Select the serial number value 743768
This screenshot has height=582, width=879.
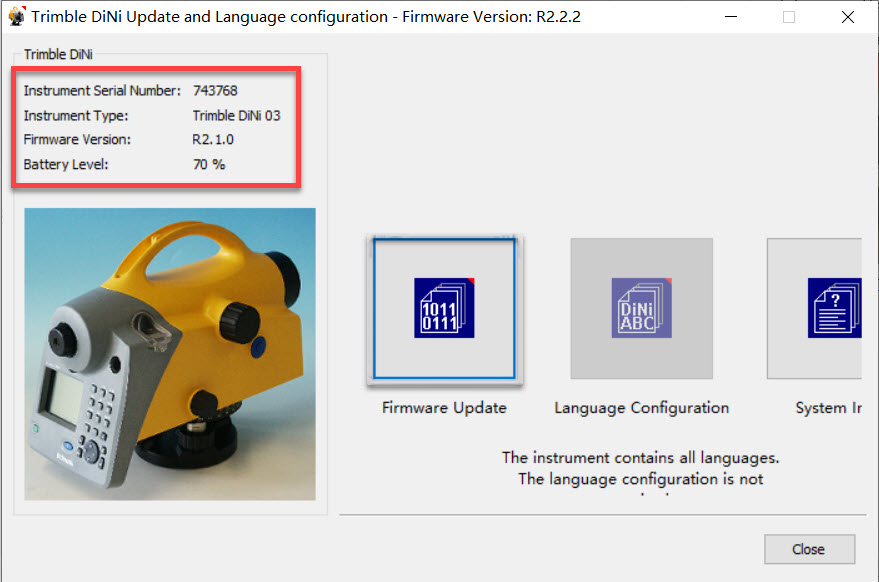[x=215, y=90]
